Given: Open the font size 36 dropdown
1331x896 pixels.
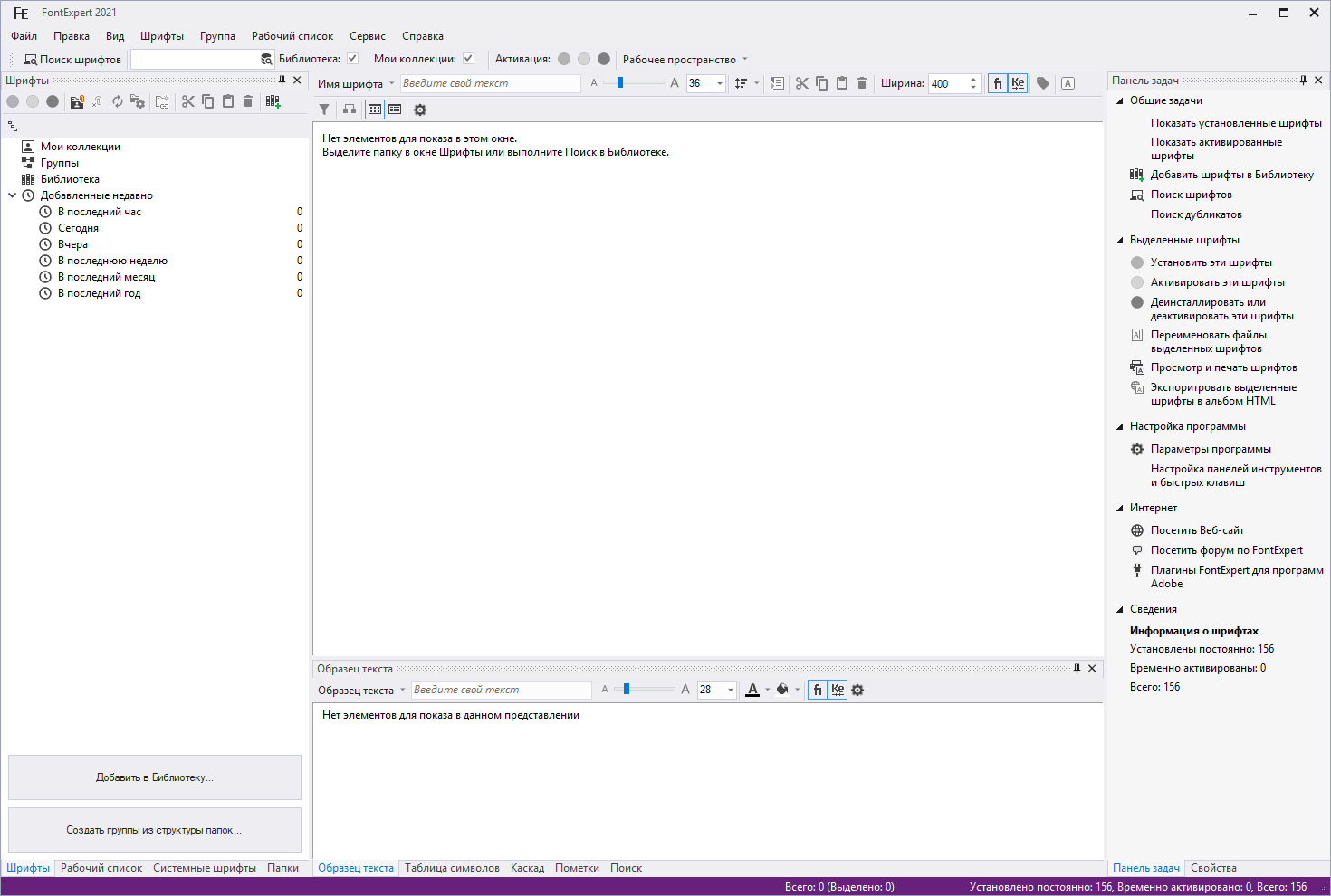Looking at the screenshot, I should (x=720, y=83).
